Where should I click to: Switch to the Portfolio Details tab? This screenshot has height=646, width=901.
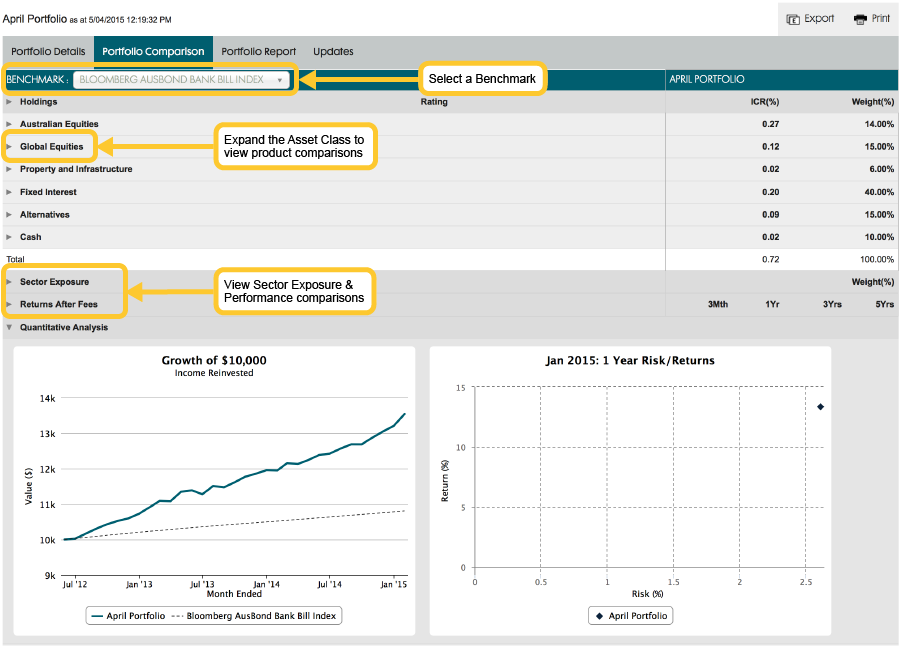point(48,51)
